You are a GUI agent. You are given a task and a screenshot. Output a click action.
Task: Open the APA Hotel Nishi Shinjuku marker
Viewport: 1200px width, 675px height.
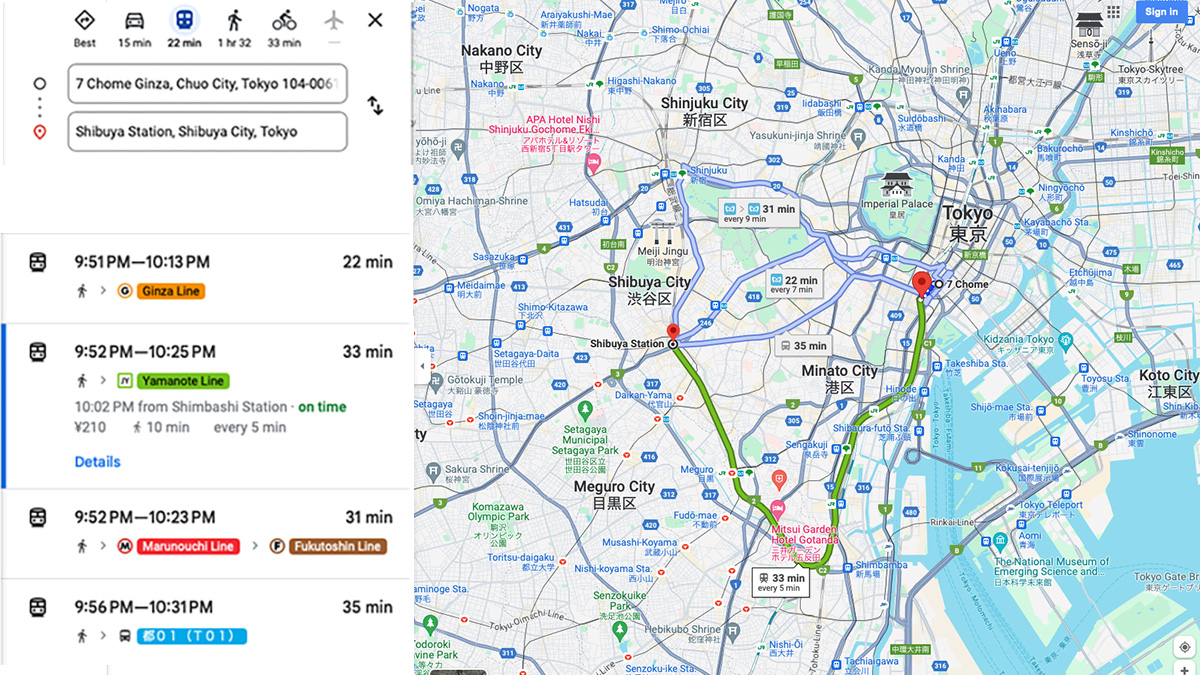coord(593,163)
